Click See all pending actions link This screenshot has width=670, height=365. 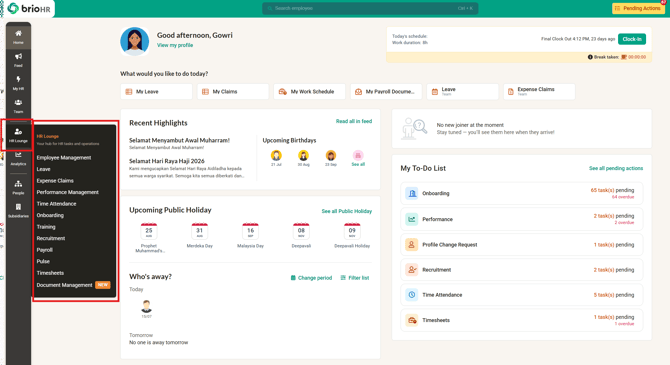[616, 168]
